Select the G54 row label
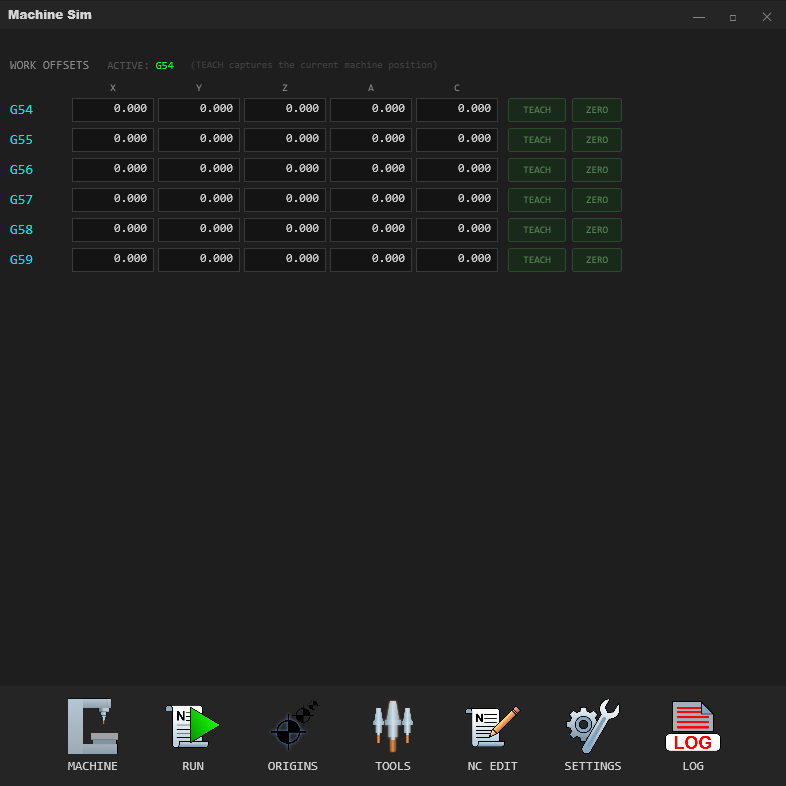 click(x=21, y=110)
